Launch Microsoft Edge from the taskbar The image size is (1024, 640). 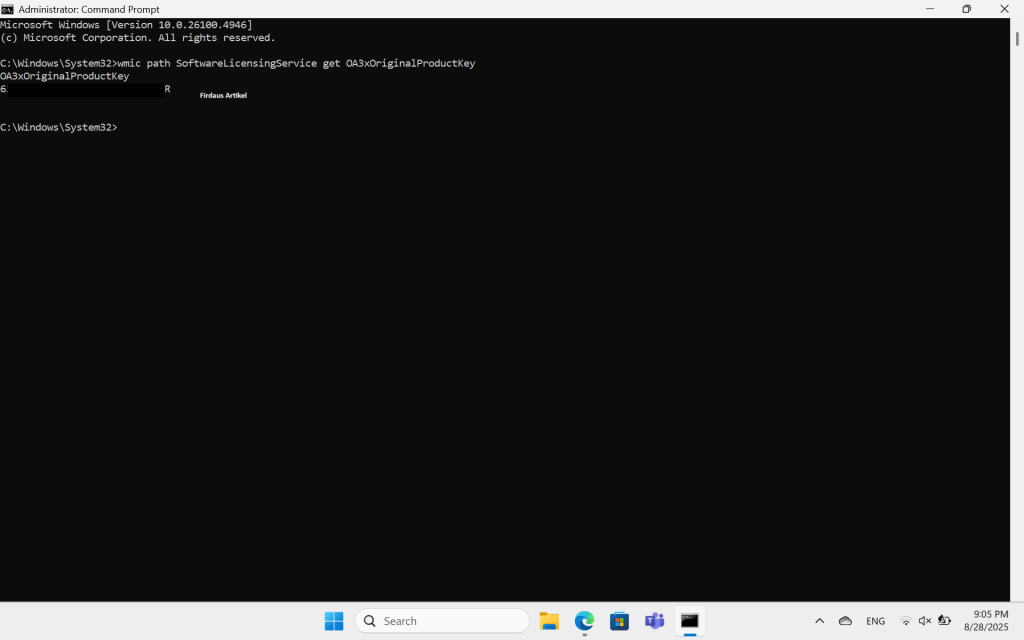584,621
